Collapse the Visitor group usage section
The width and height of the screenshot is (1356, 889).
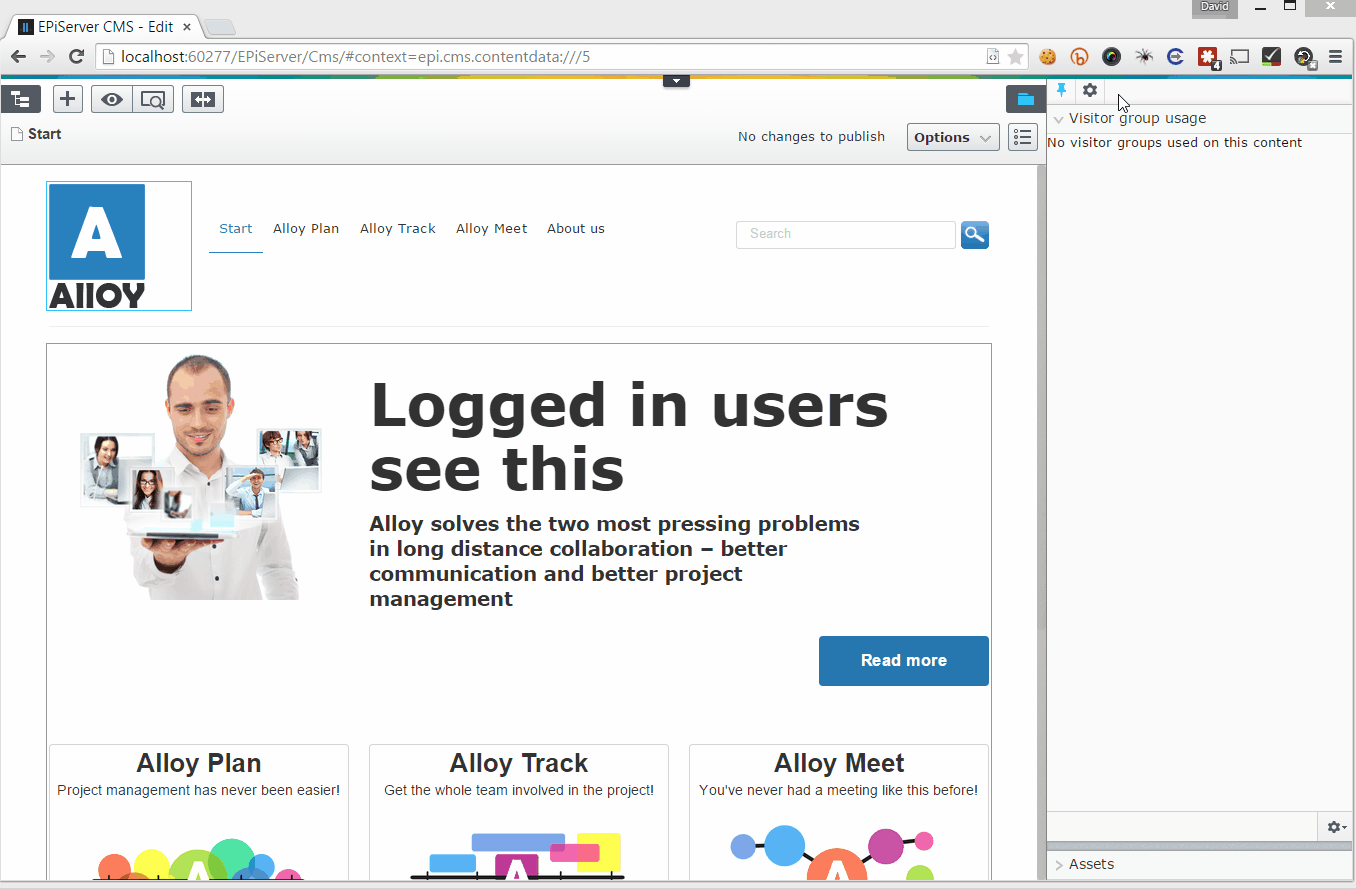tap(1059, 119)
